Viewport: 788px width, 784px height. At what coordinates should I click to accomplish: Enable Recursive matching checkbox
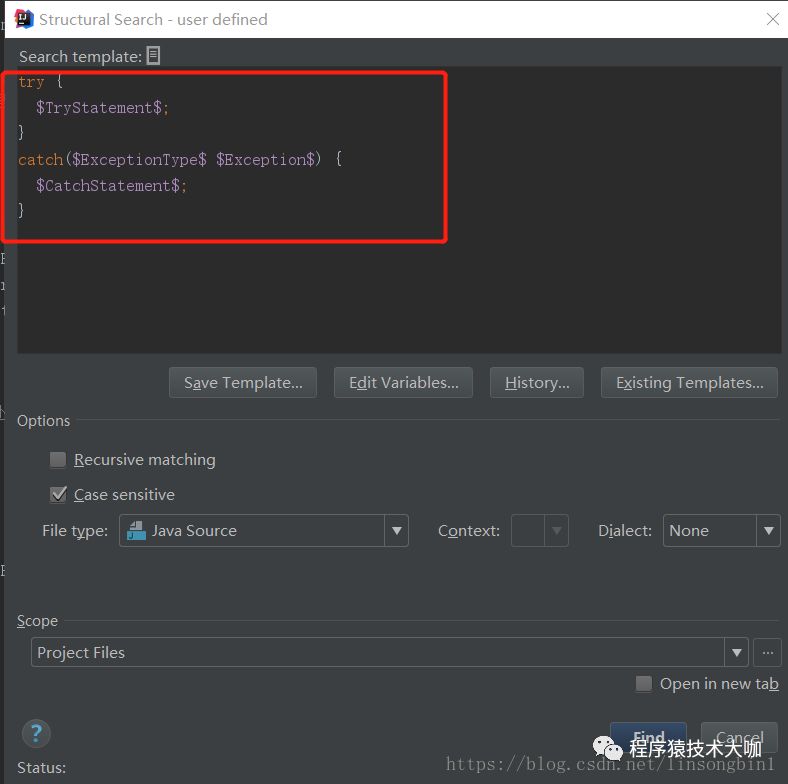(x=58, y=459)
